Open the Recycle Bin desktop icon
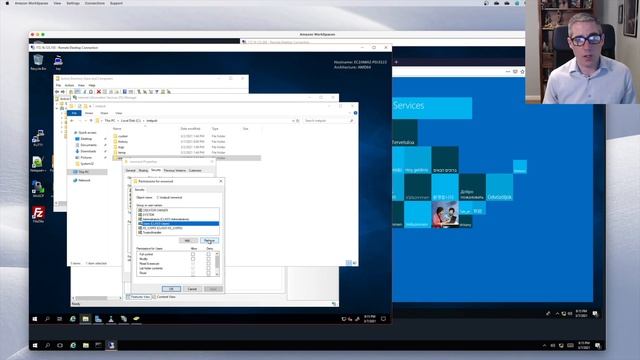Screen dimensions: 640x360 (x=38, y=62)
